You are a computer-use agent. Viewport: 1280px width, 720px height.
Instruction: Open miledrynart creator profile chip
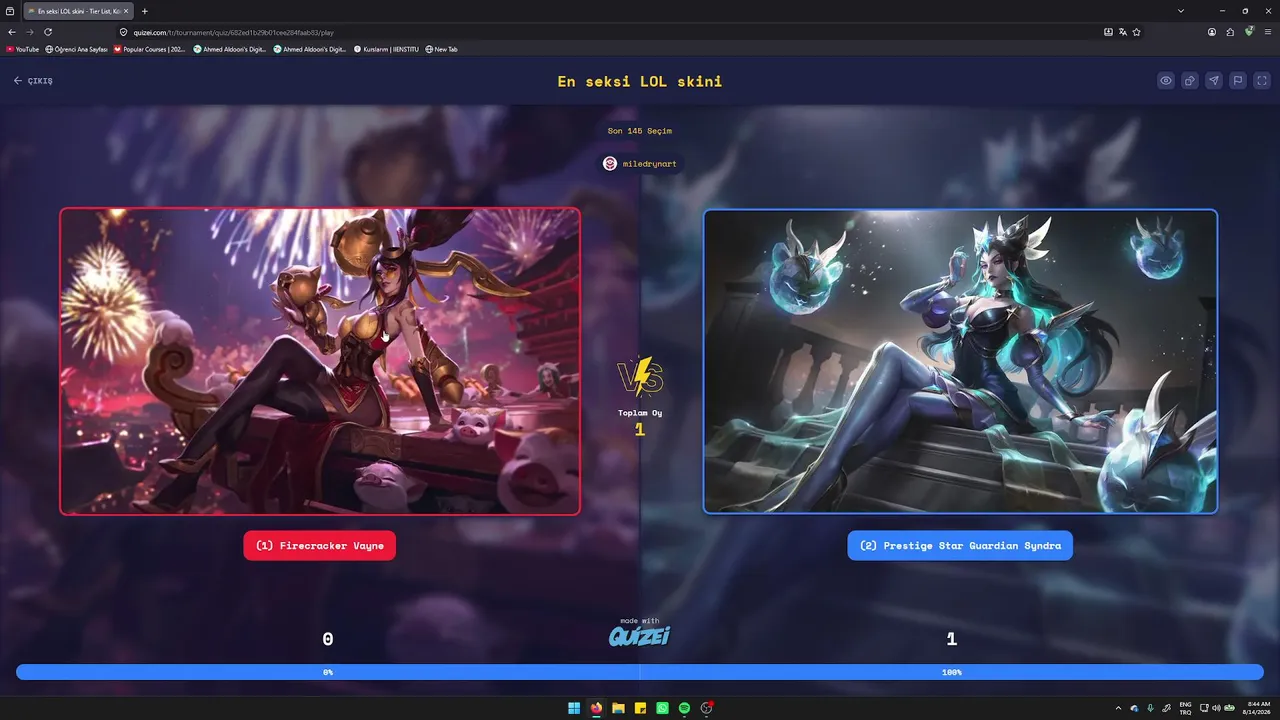pyautogui.click(x=640, y=163)
